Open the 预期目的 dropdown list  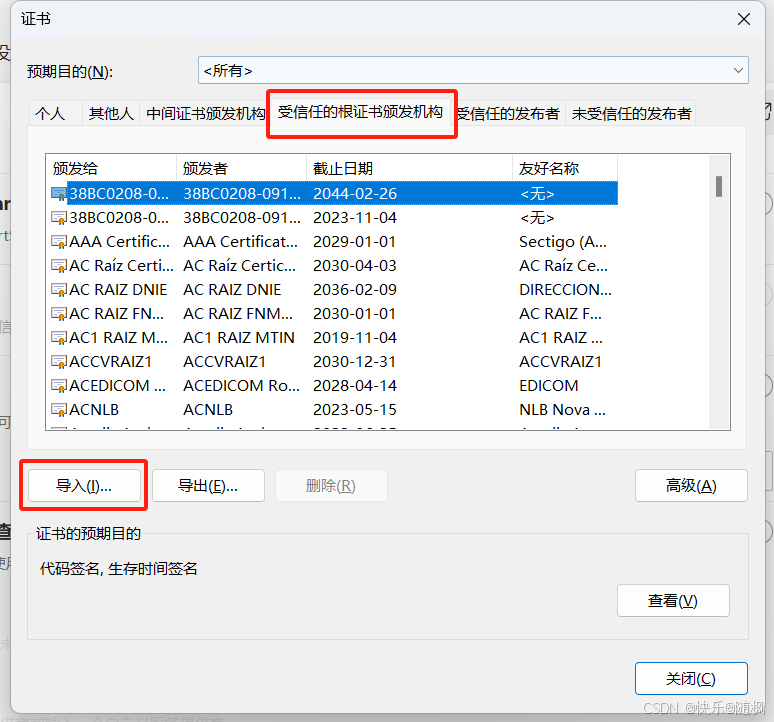473,70
